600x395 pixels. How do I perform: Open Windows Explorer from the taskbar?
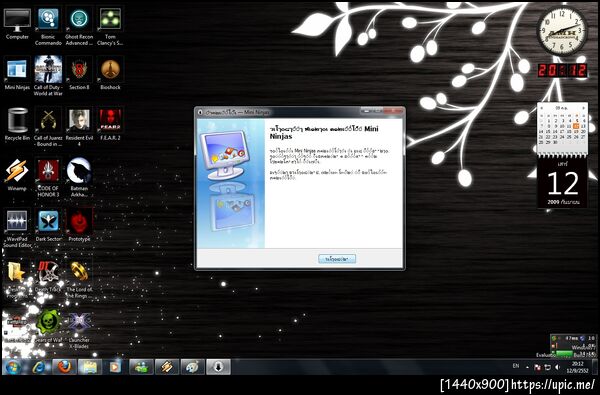click(90, 367)
